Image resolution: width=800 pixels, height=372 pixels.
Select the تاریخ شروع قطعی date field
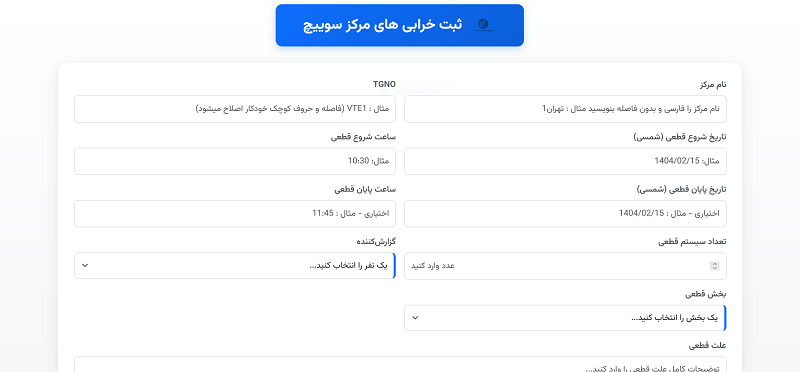click(x=565, y=161)
